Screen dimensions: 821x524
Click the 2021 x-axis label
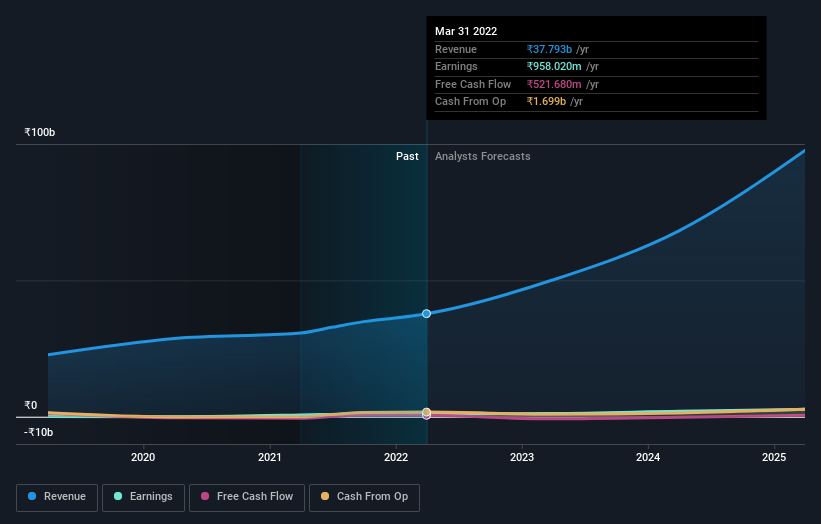coord(270,458)
